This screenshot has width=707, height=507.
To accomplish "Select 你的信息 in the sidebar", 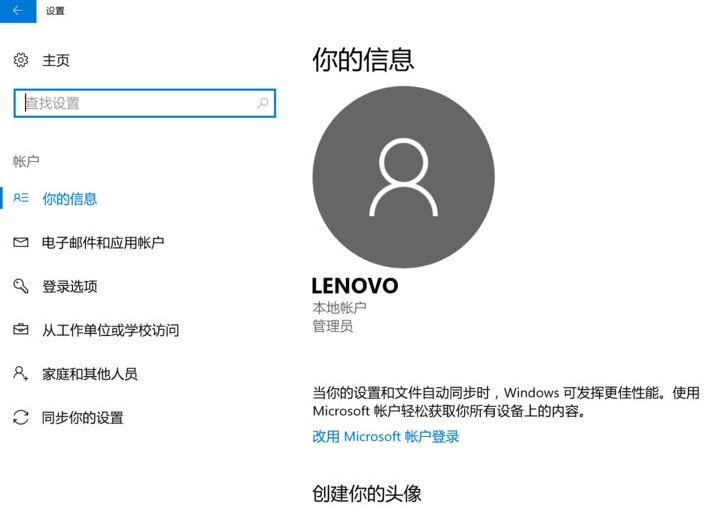I will (x=70, y=199).
